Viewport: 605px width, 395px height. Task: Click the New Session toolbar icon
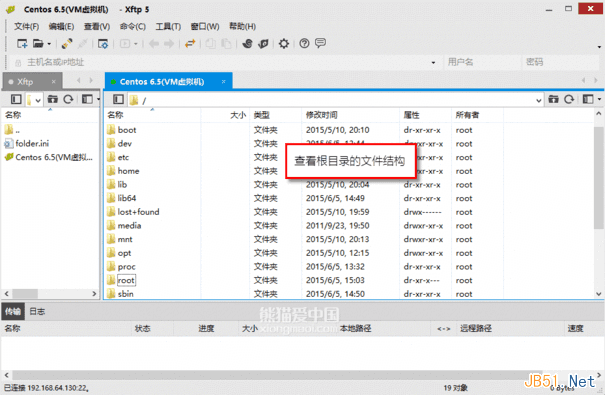point(22,44)
